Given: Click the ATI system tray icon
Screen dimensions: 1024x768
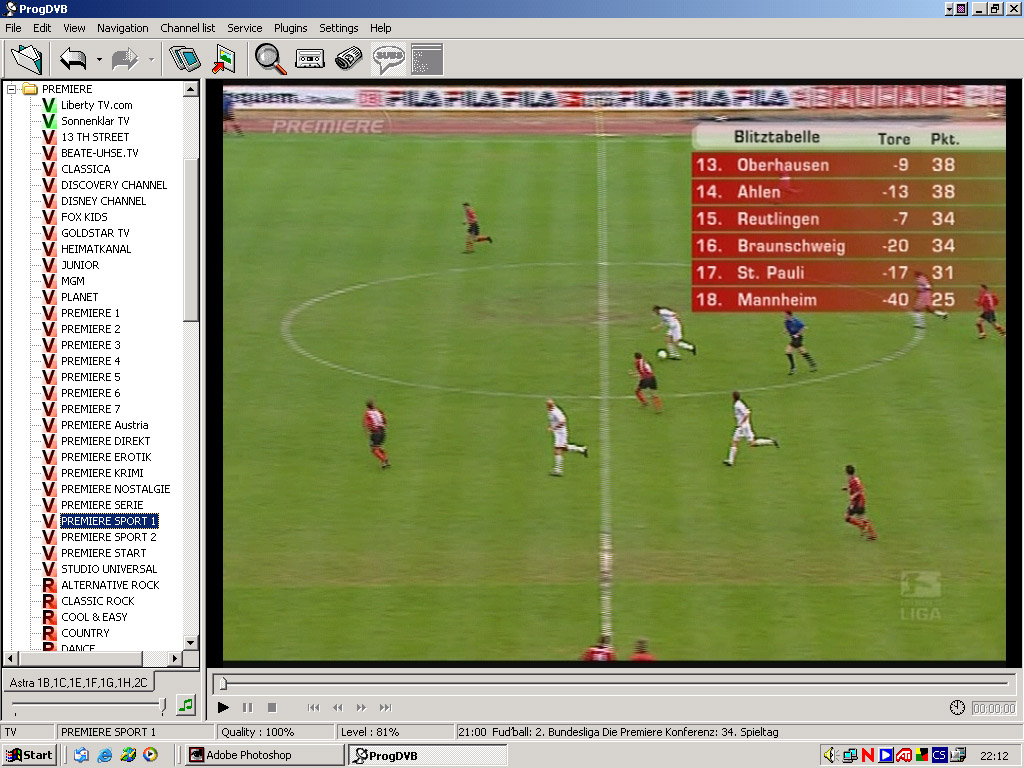Looking at the screenshot, I should click(904, 756).
